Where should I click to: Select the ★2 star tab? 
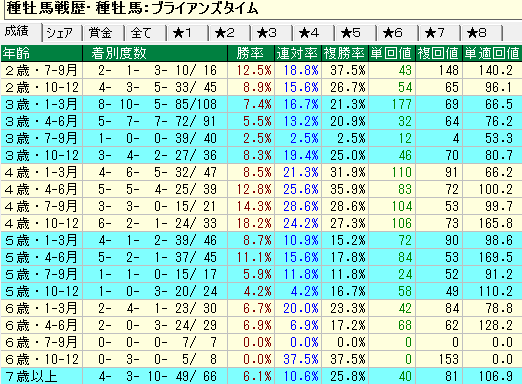coord(230,33)
